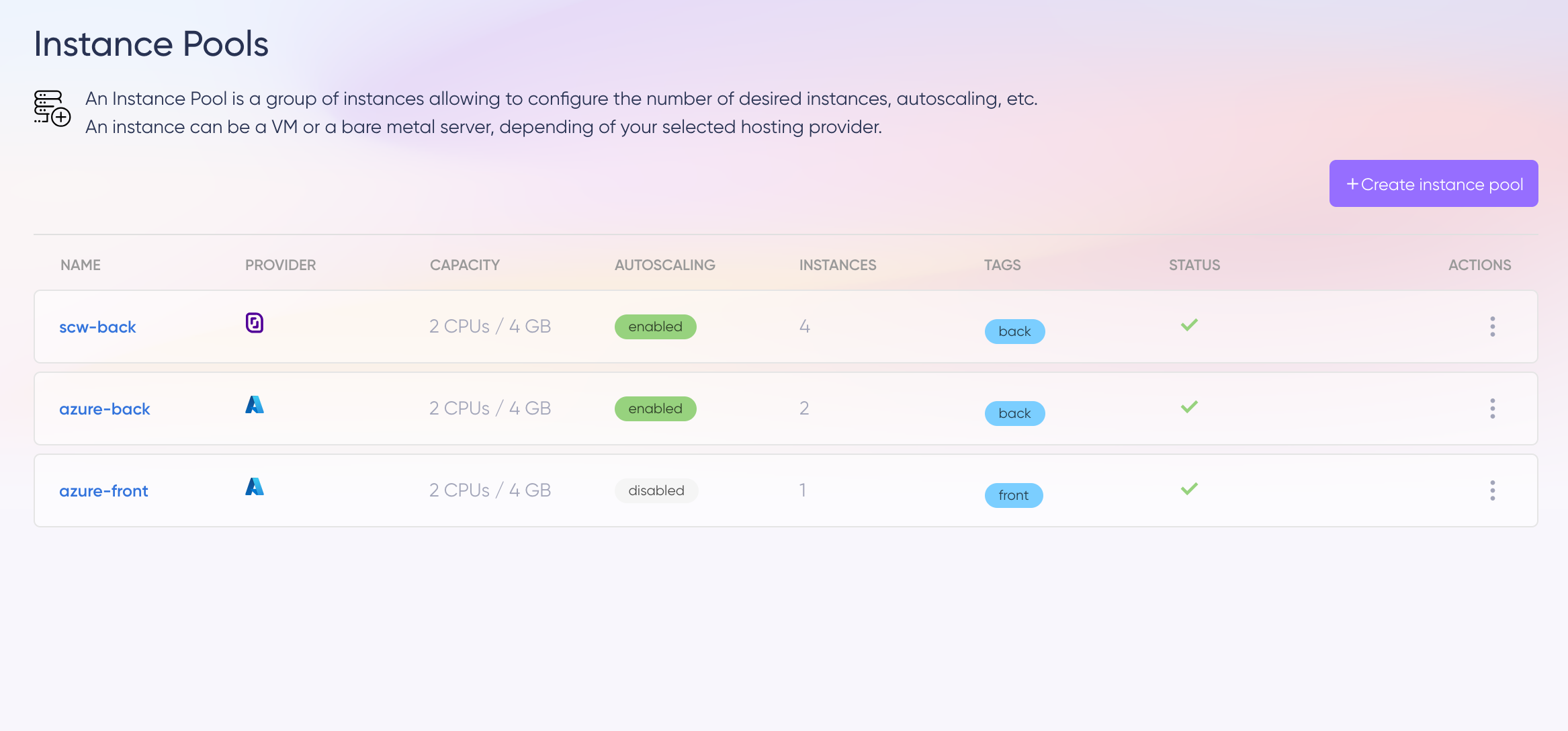Viewport: 1568px width, 731px height.
Task: Click instance count 2 in azure-back row
Action: pos(804,408)
